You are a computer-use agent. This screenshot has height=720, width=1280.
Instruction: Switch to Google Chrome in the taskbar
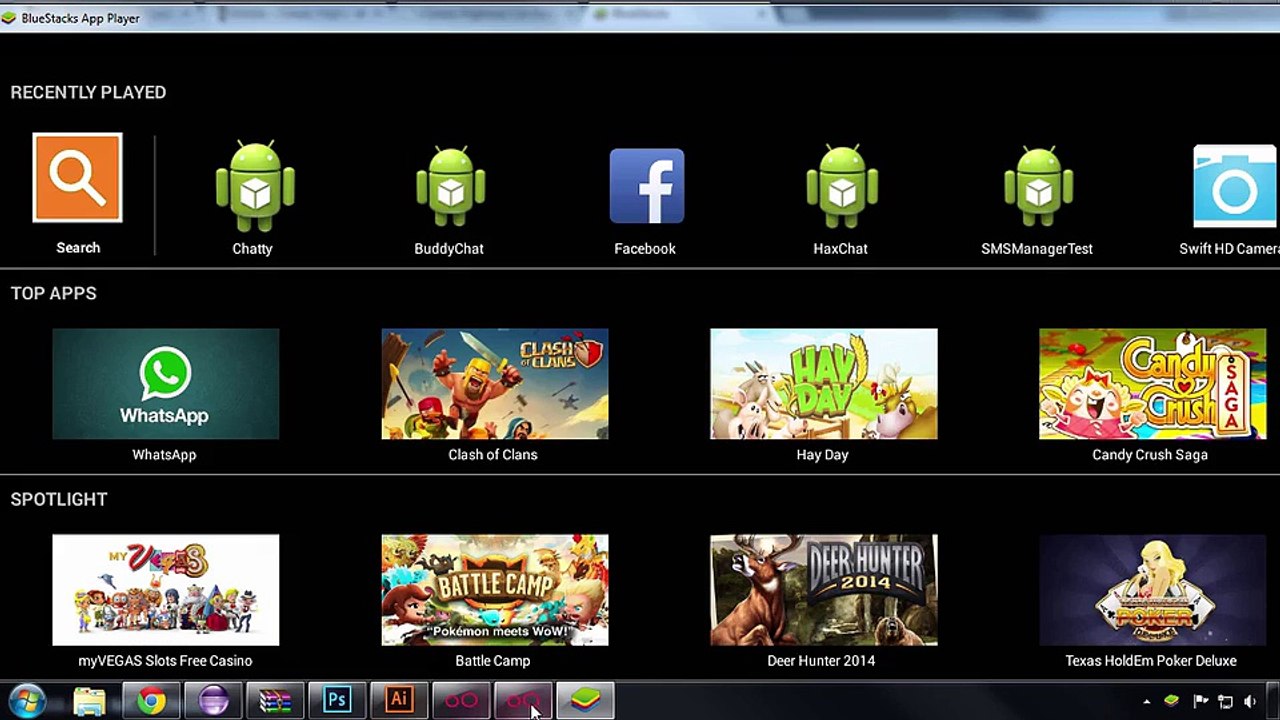click(x=151, y=701)
